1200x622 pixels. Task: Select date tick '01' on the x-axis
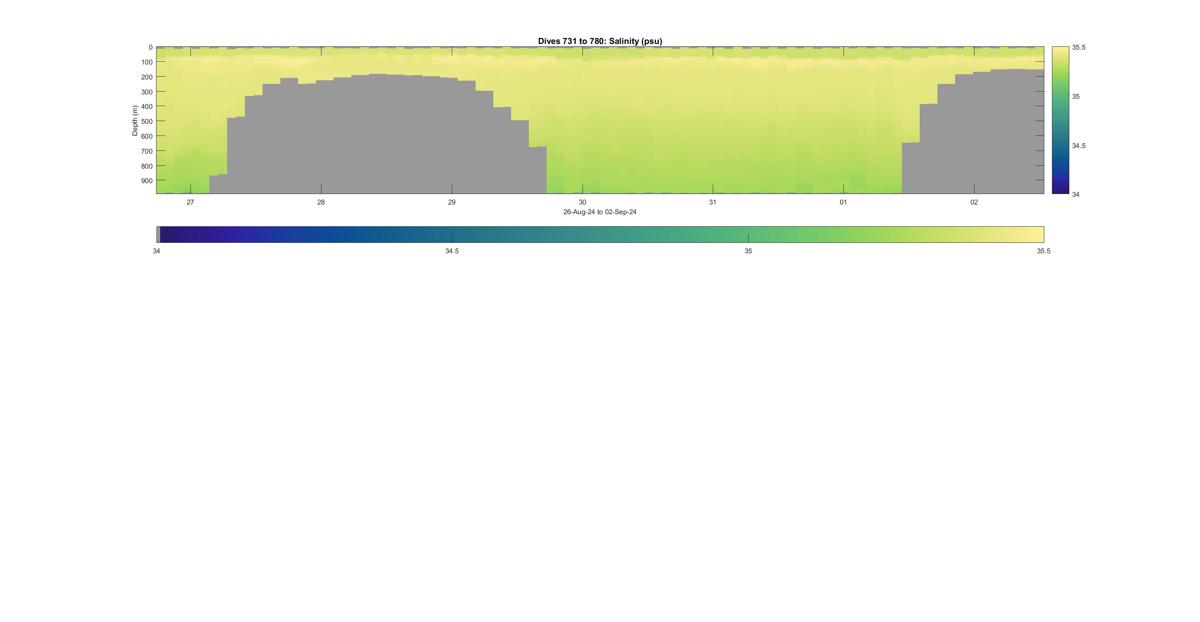point(843,202)
